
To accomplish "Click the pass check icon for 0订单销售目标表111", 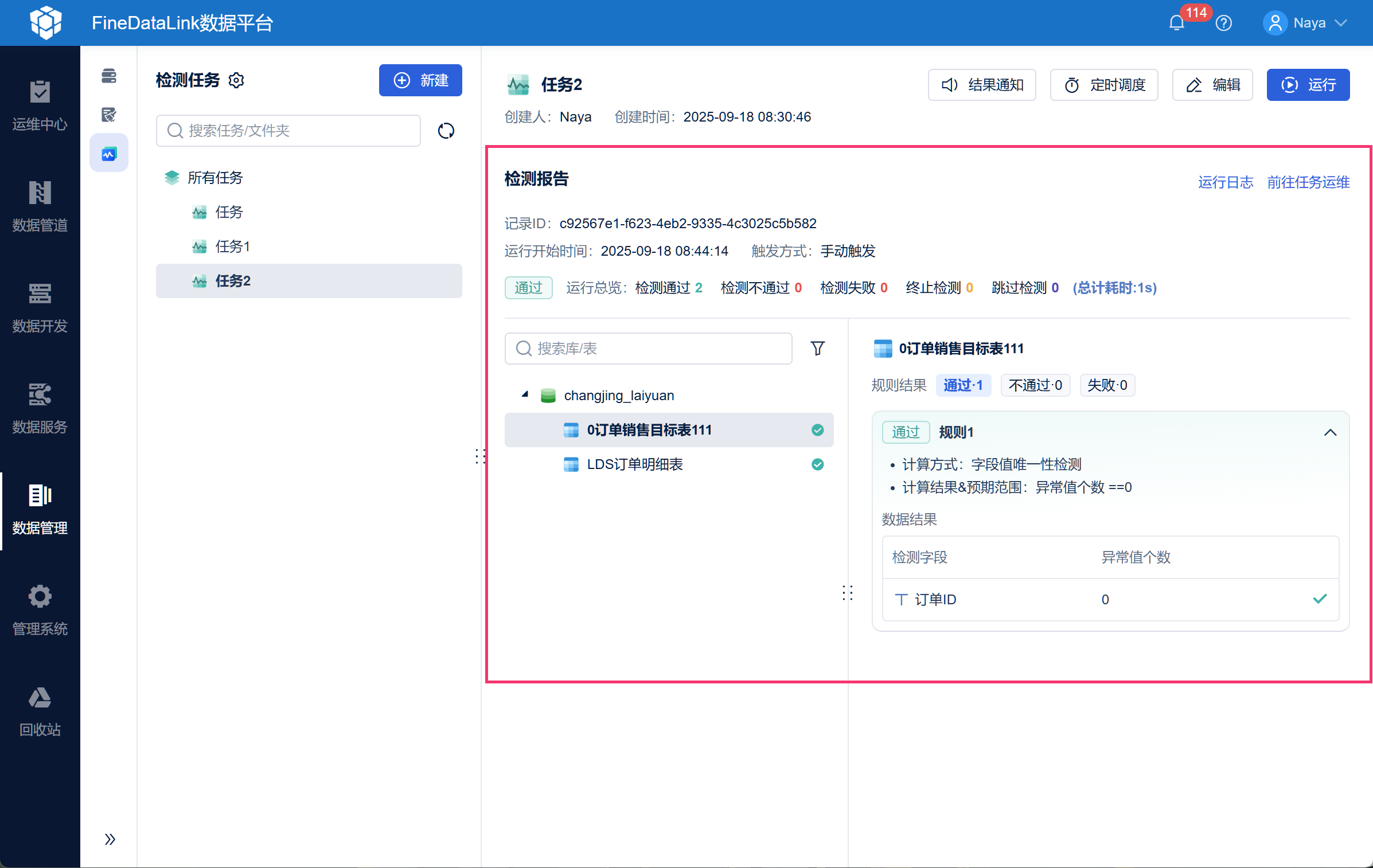I will (818, 430).
